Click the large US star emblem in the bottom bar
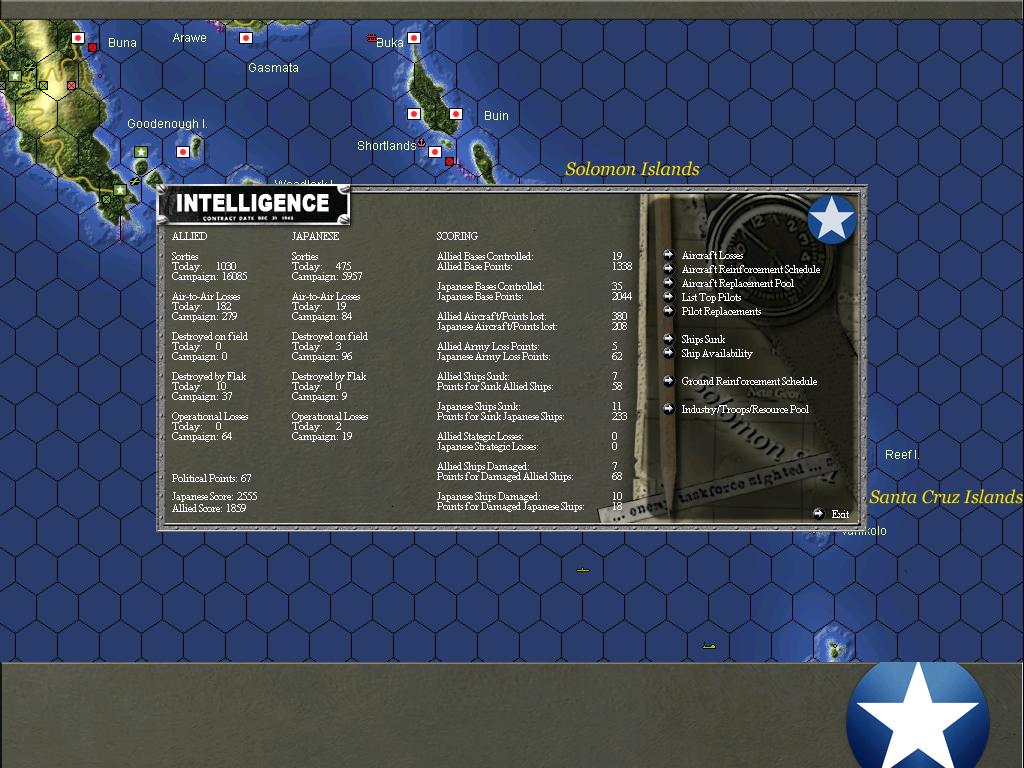 pos(917,715)
